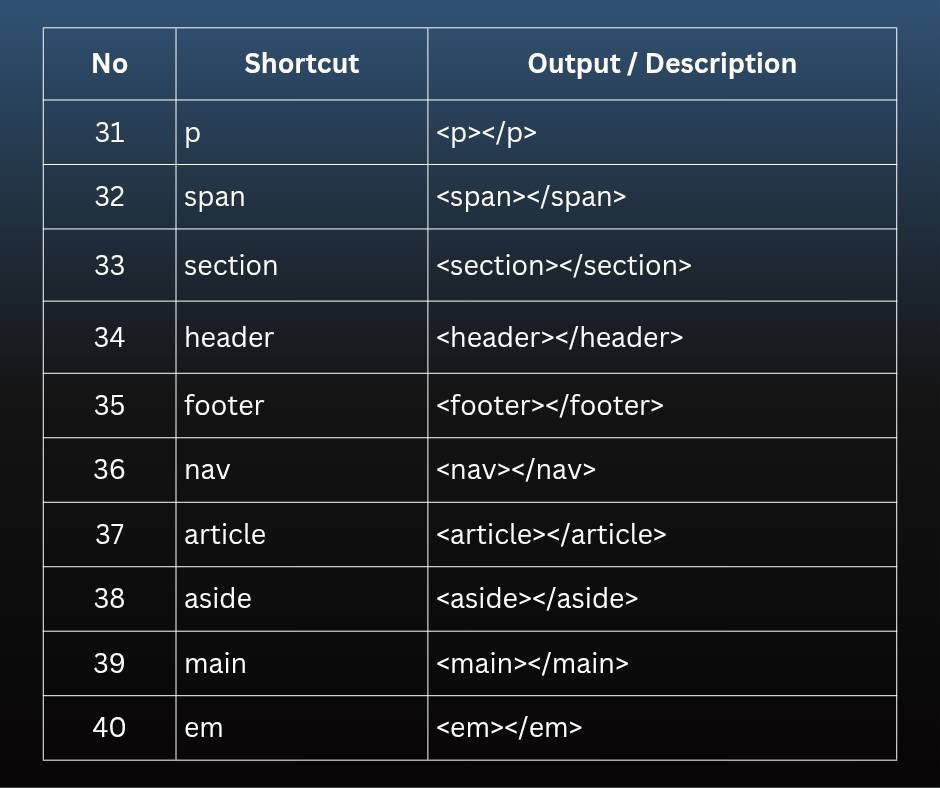Select the <nav></nav> output text
This screenshot has width=940, height=788.
click(x=516, y=470)
